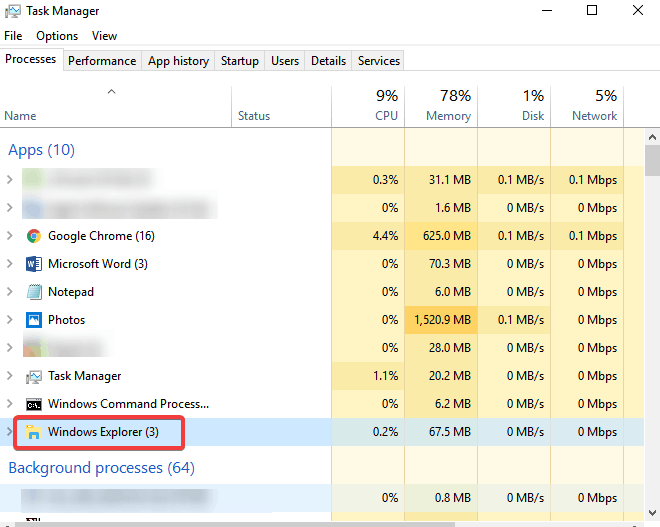The image size is (660, 527).
Task: Click background process memory value 0.8 MB
Action: tap(452, 498)
